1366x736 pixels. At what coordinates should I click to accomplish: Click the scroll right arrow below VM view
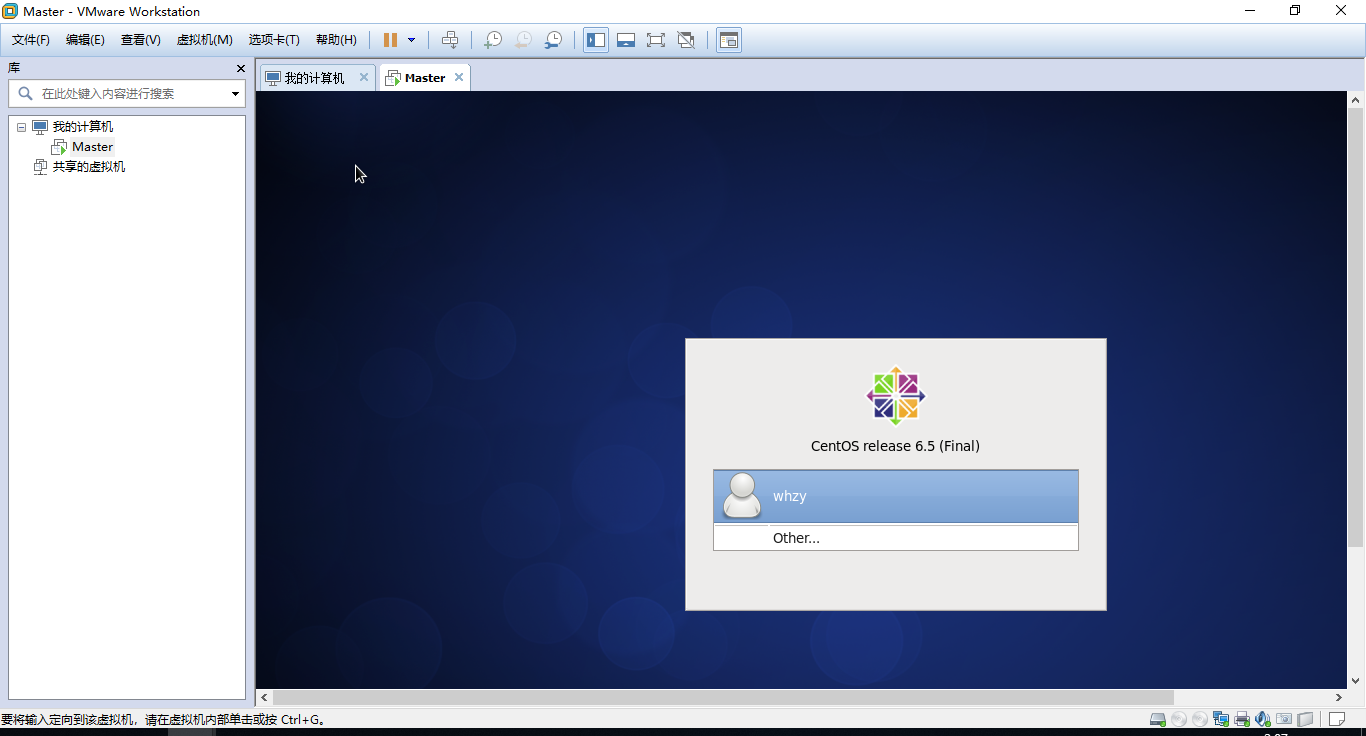1339,697
